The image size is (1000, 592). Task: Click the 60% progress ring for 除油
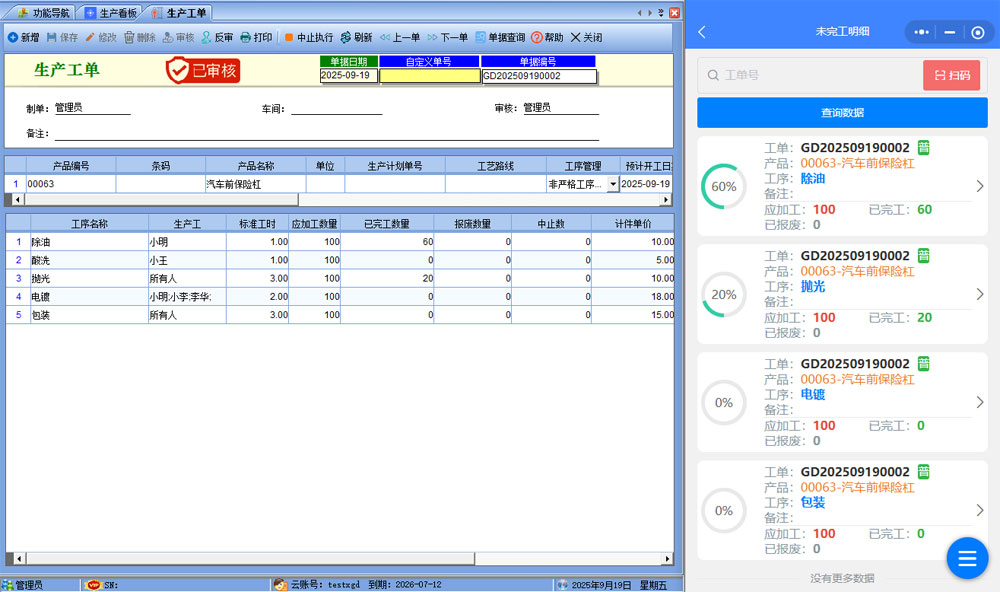724,187
